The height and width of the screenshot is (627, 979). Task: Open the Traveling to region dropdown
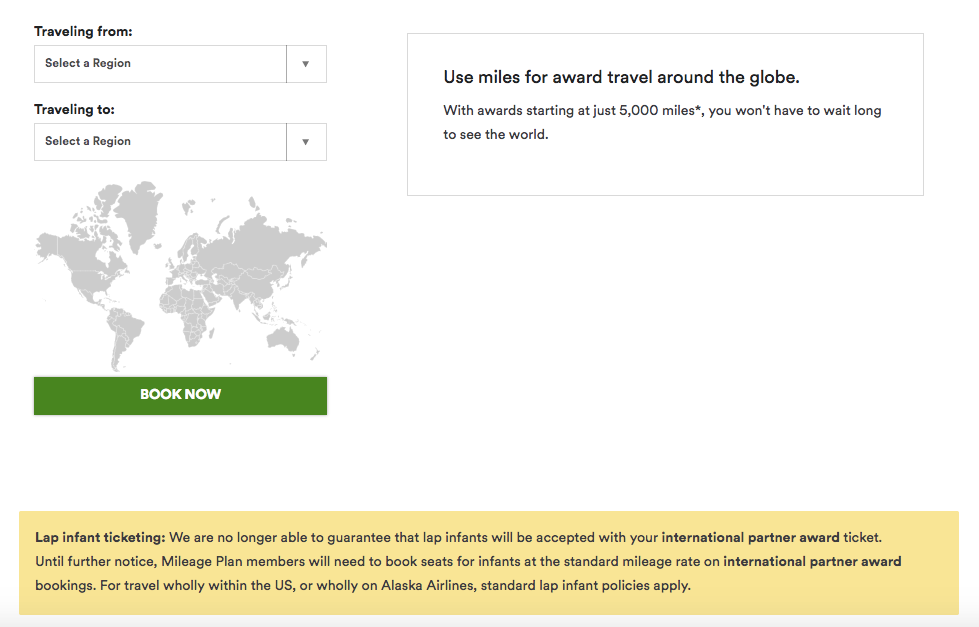tap(180, 142)
